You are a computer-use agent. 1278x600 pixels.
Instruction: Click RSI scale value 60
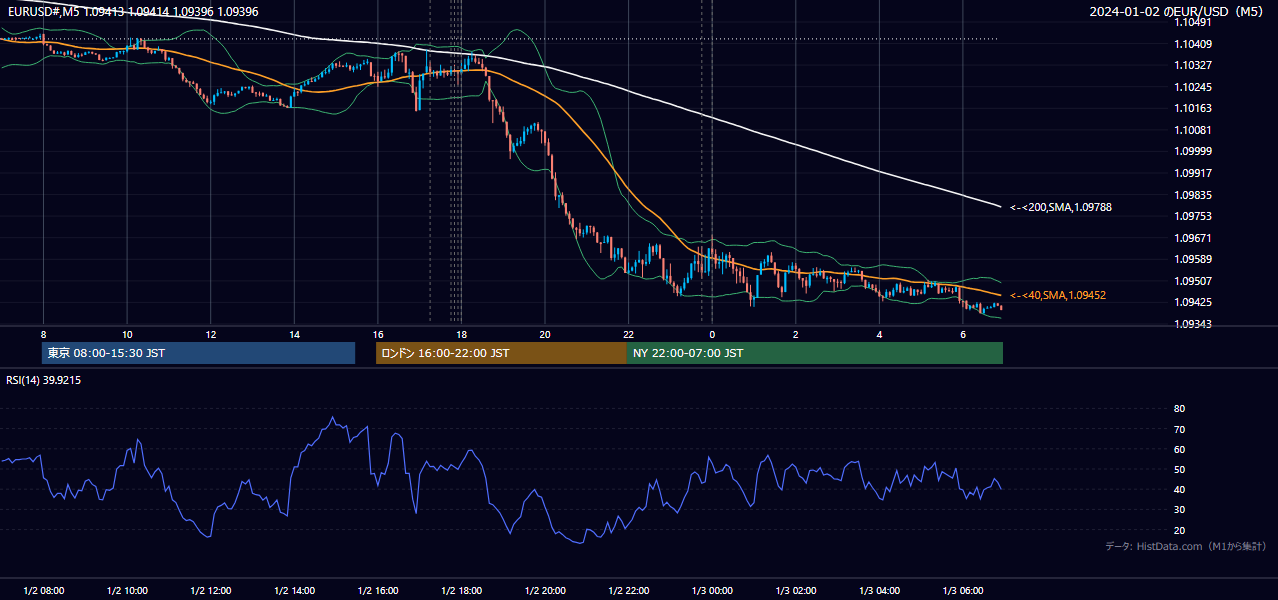coord(1180,449)
